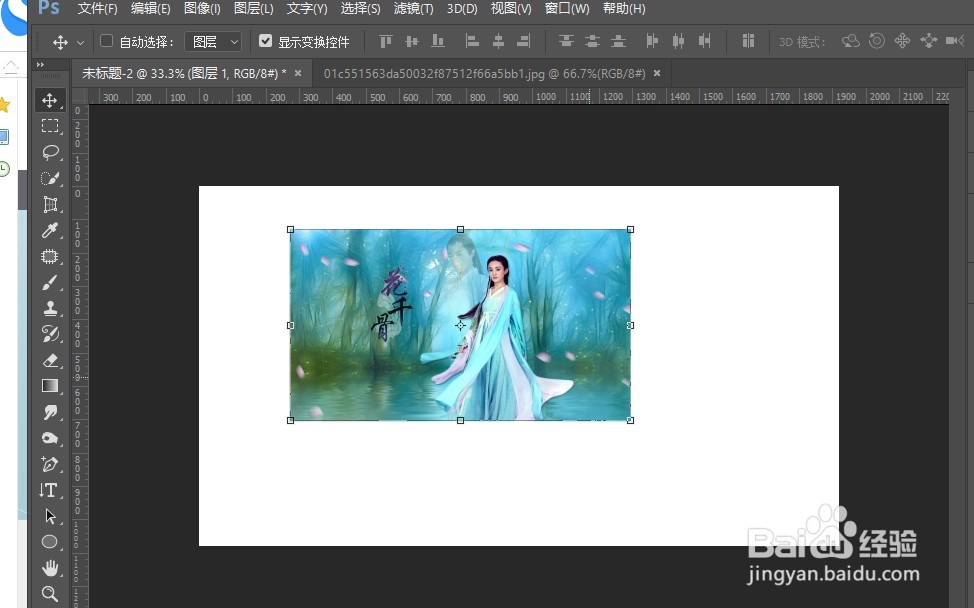
Task: Select the Rectangular Marquee tool
Action: coord(50,126)
